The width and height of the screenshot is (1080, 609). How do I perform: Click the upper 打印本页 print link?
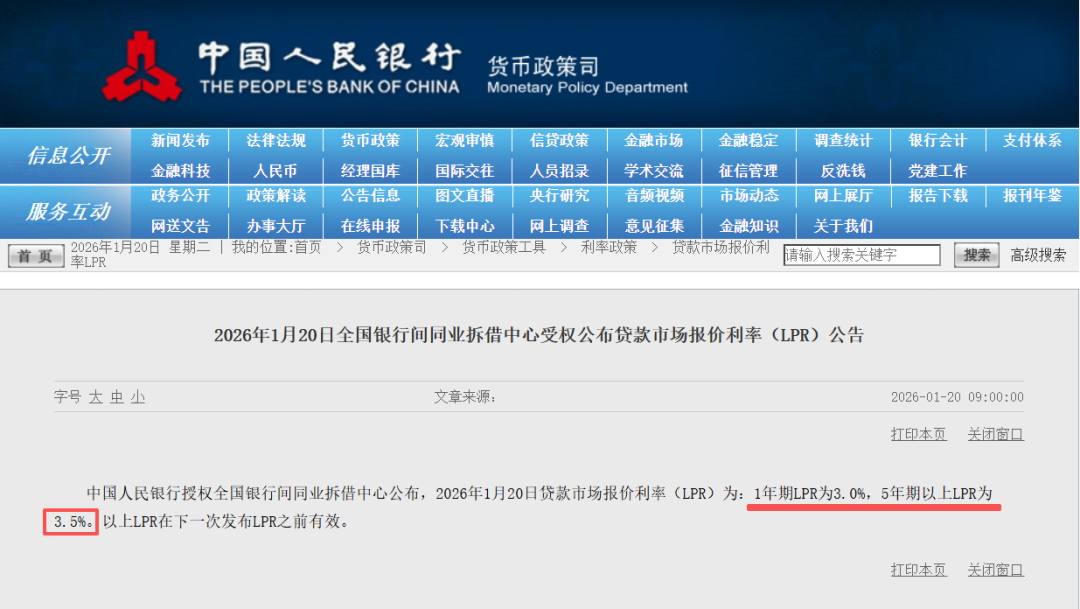click(918, 434)
